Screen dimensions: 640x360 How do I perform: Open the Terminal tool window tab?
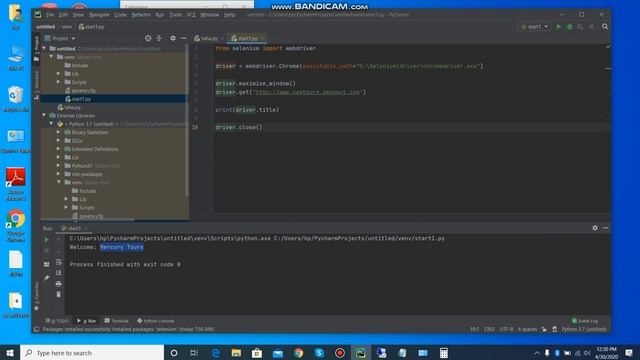[x=116, y=321]
